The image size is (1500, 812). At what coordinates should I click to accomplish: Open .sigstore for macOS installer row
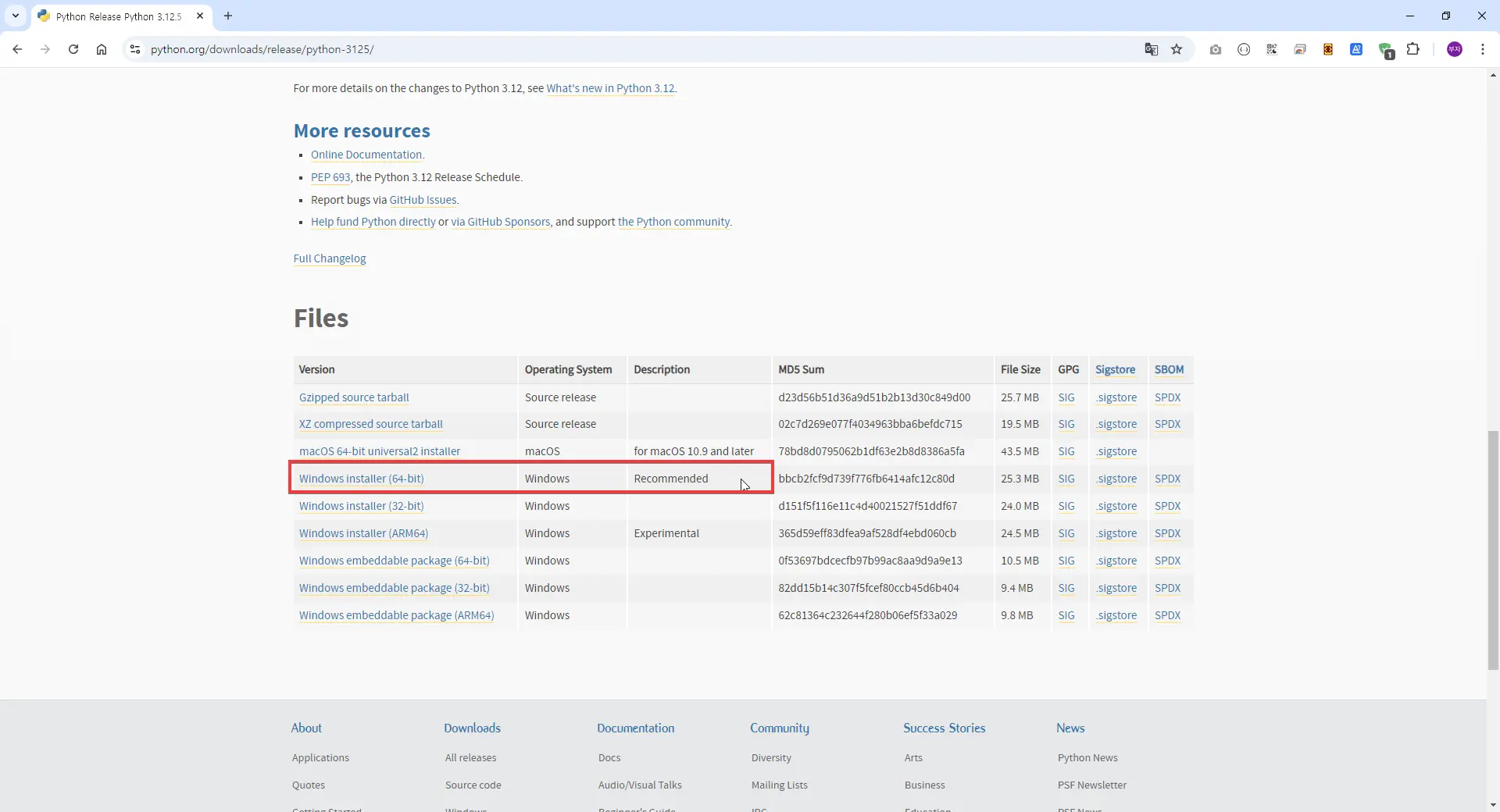[x=1116, y=451]
